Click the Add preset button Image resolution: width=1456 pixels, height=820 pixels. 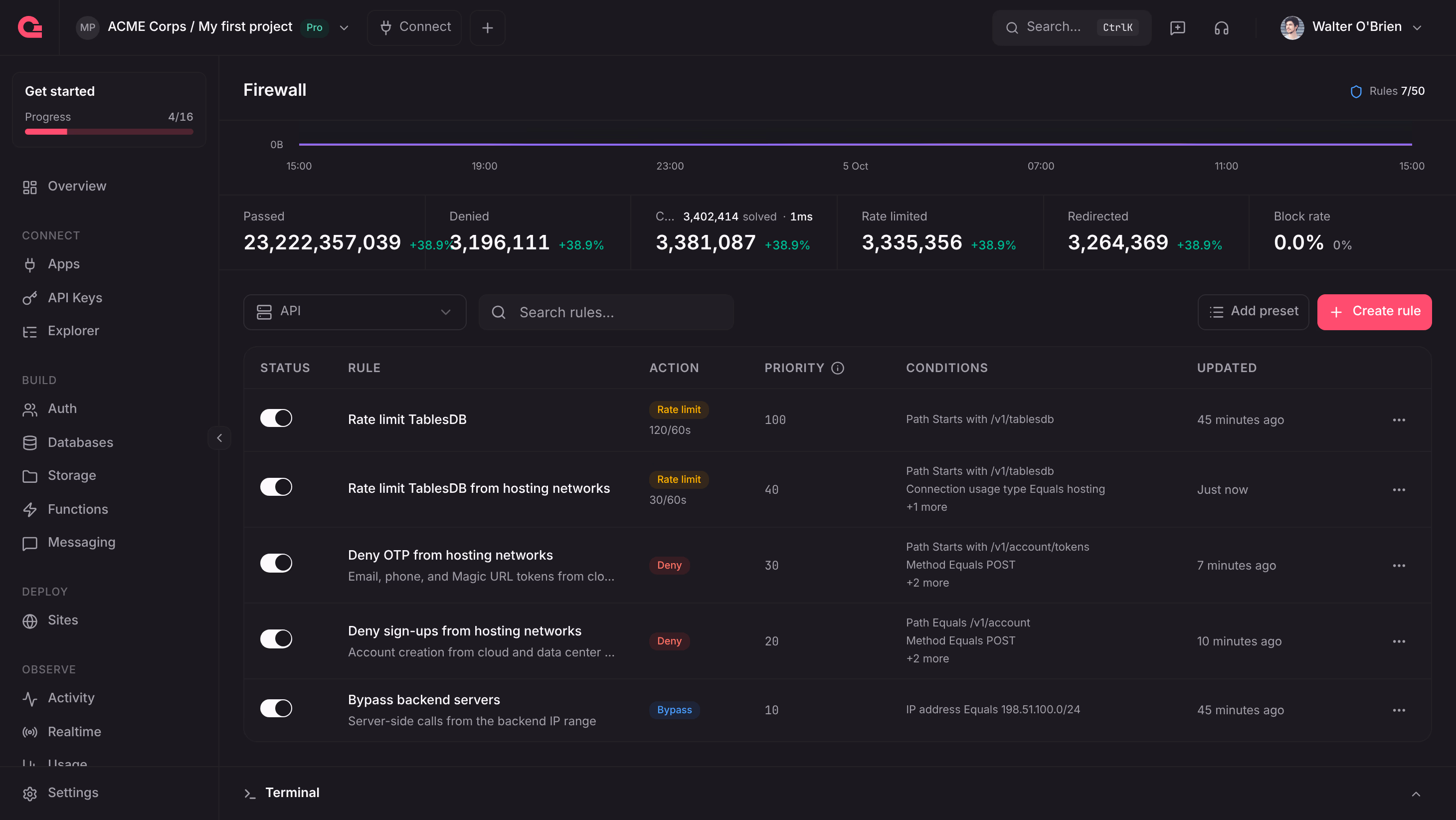(x=1253, y=312)
